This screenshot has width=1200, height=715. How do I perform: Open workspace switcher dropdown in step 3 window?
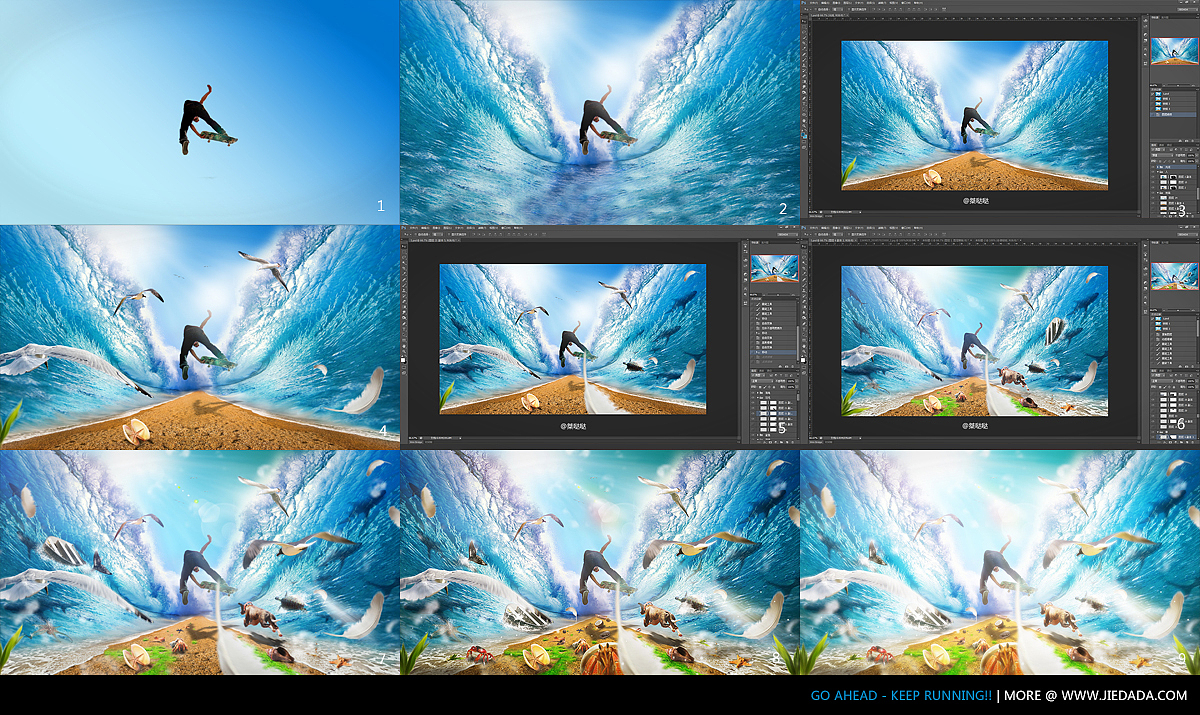[1188, 9]
